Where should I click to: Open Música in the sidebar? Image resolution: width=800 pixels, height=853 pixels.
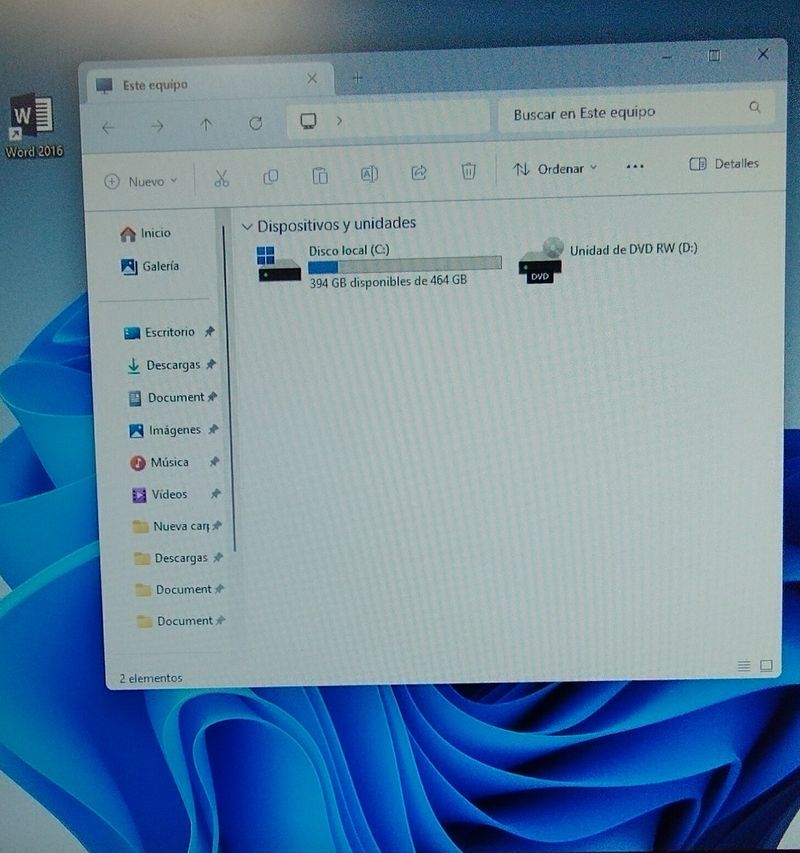[159, 462]
